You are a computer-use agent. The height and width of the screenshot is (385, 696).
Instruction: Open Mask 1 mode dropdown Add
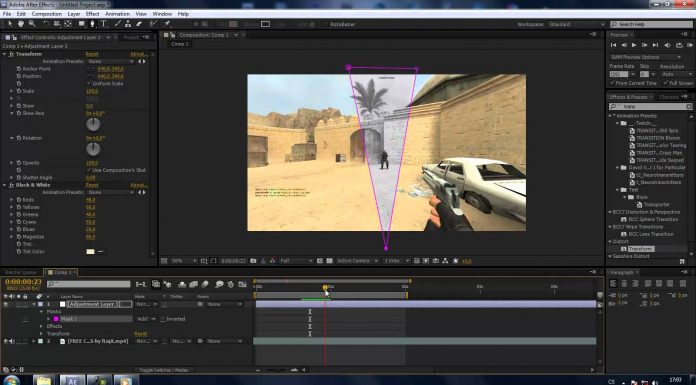(x=147, y=319)
